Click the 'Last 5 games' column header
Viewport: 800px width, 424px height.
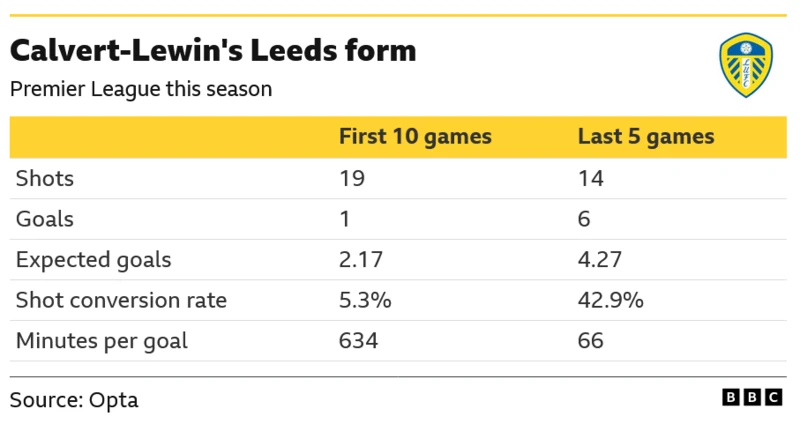click(x=645, y=137)
